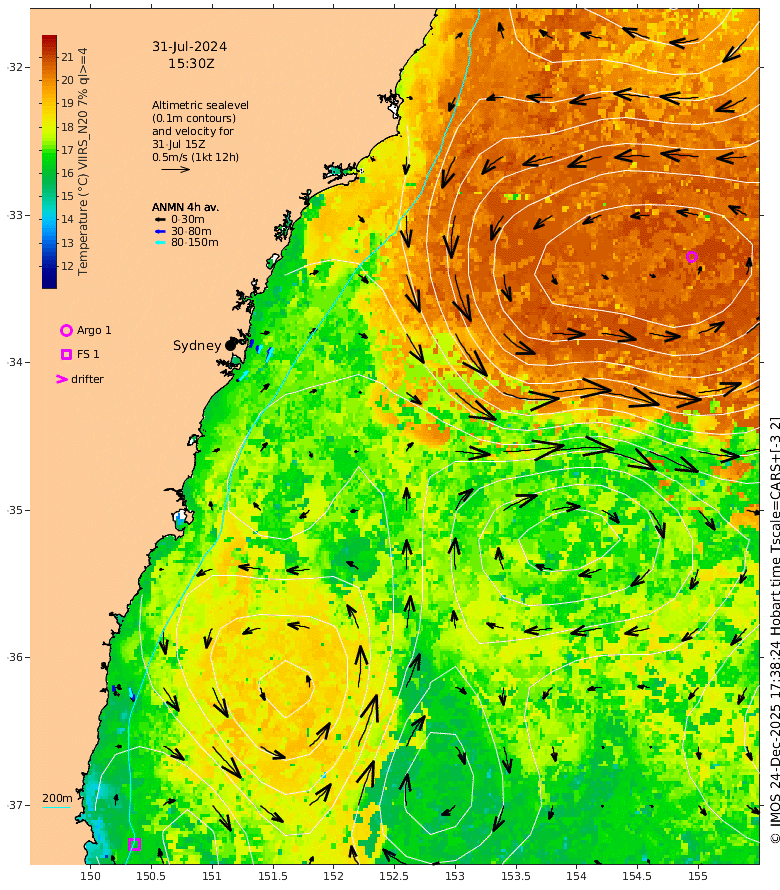Viewport: 780px width, 890px height.
Task: Click the temperature color bar scale
Action: [49, 162]
